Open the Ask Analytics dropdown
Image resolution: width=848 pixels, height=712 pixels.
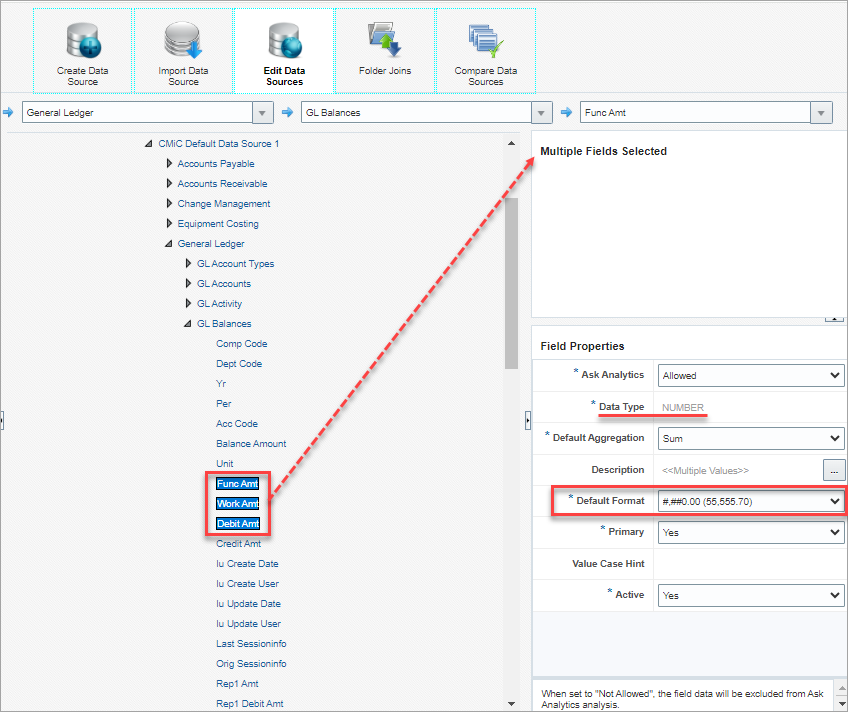[751, 375]
